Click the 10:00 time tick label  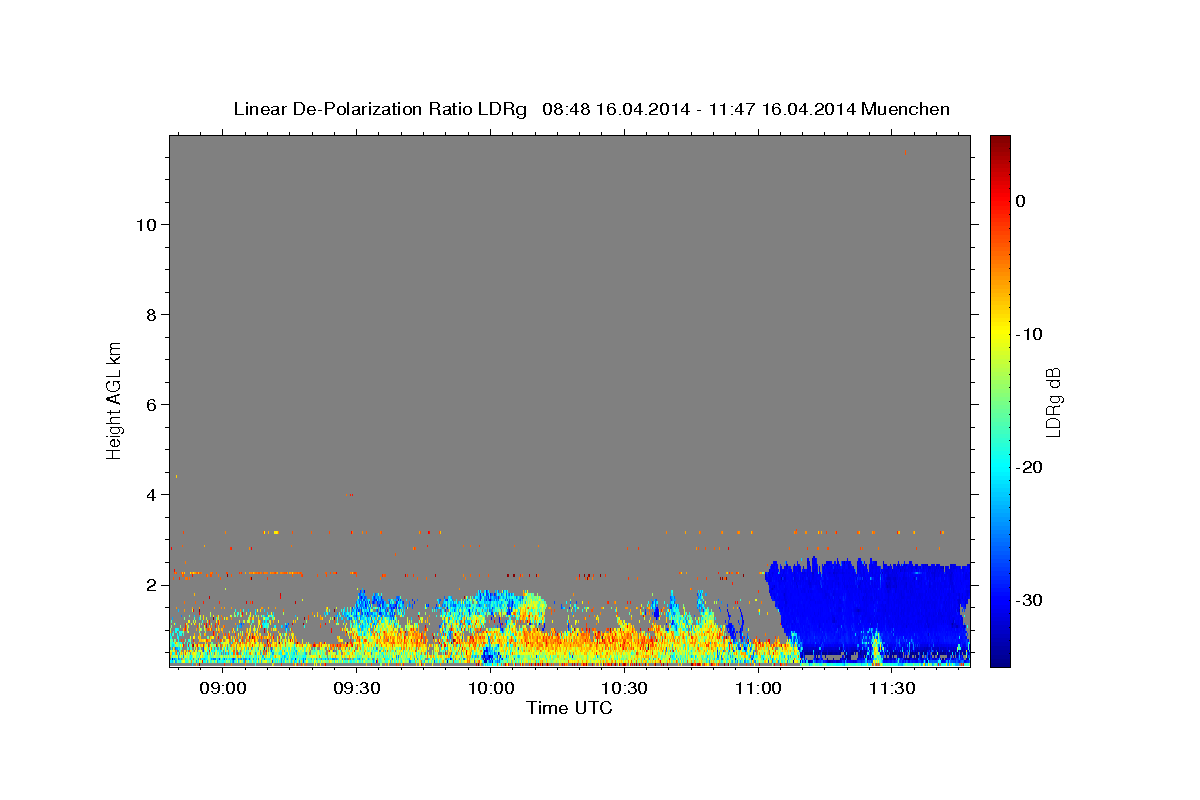click(x=490, y=689)
